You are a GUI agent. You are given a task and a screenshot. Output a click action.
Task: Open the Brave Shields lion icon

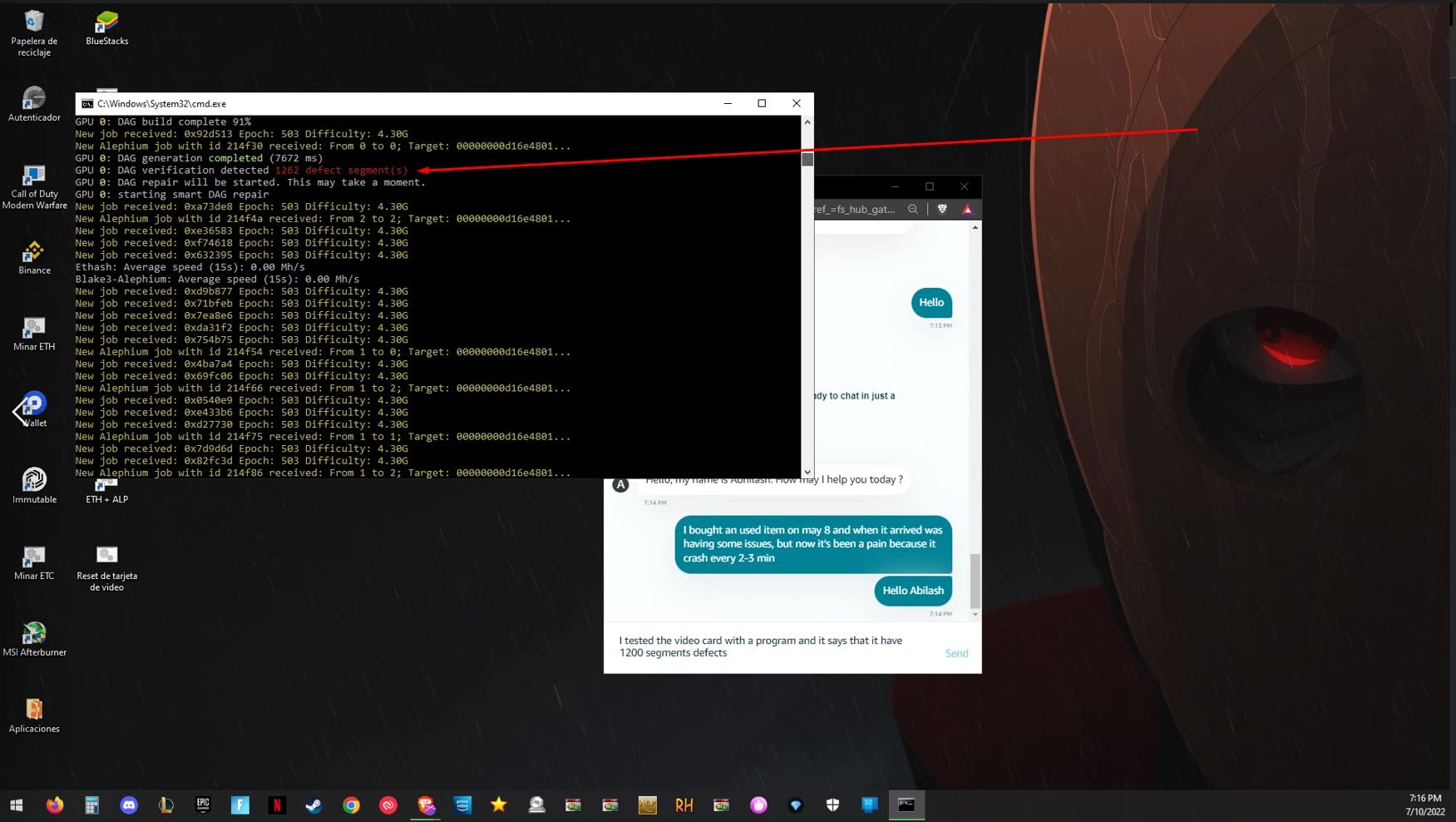tap(942, 209)
